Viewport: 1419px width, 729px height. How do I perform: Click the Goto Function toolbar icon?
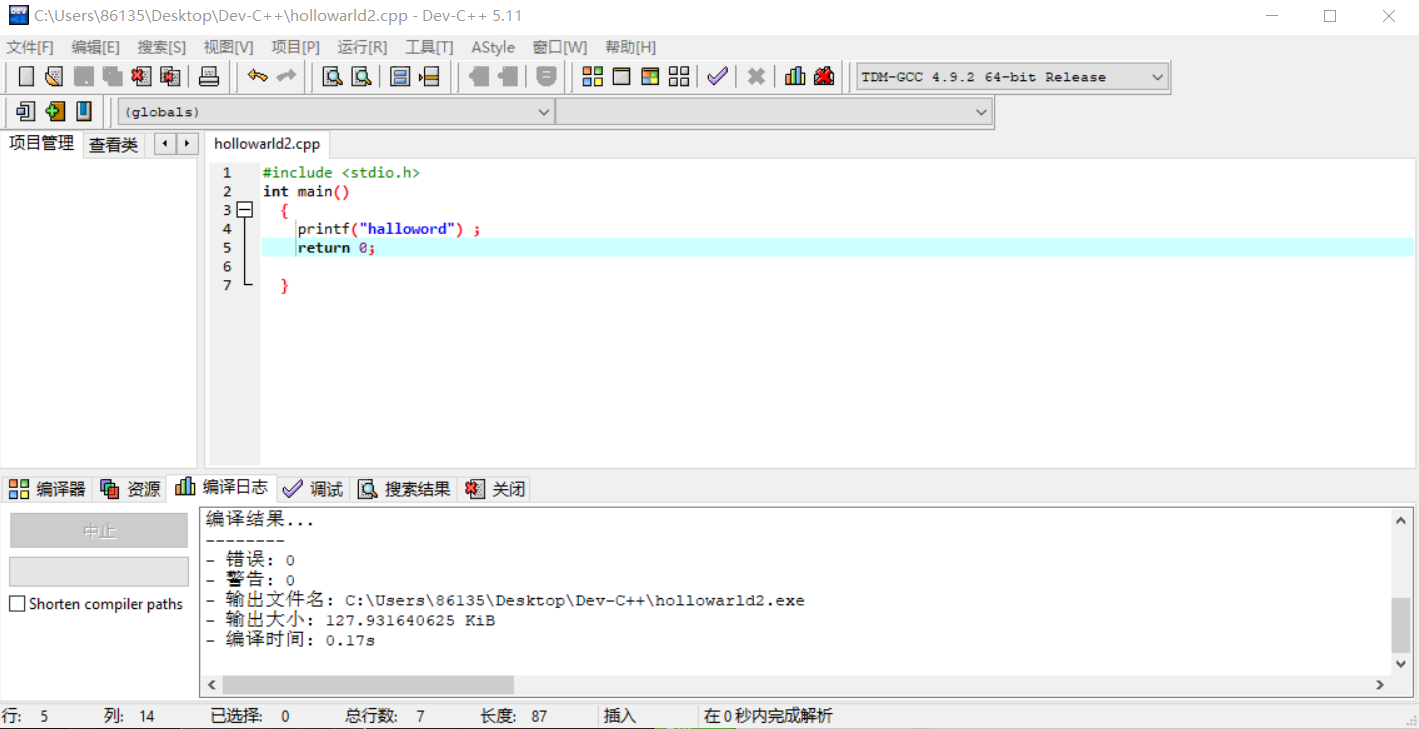(x=400, y=76)
